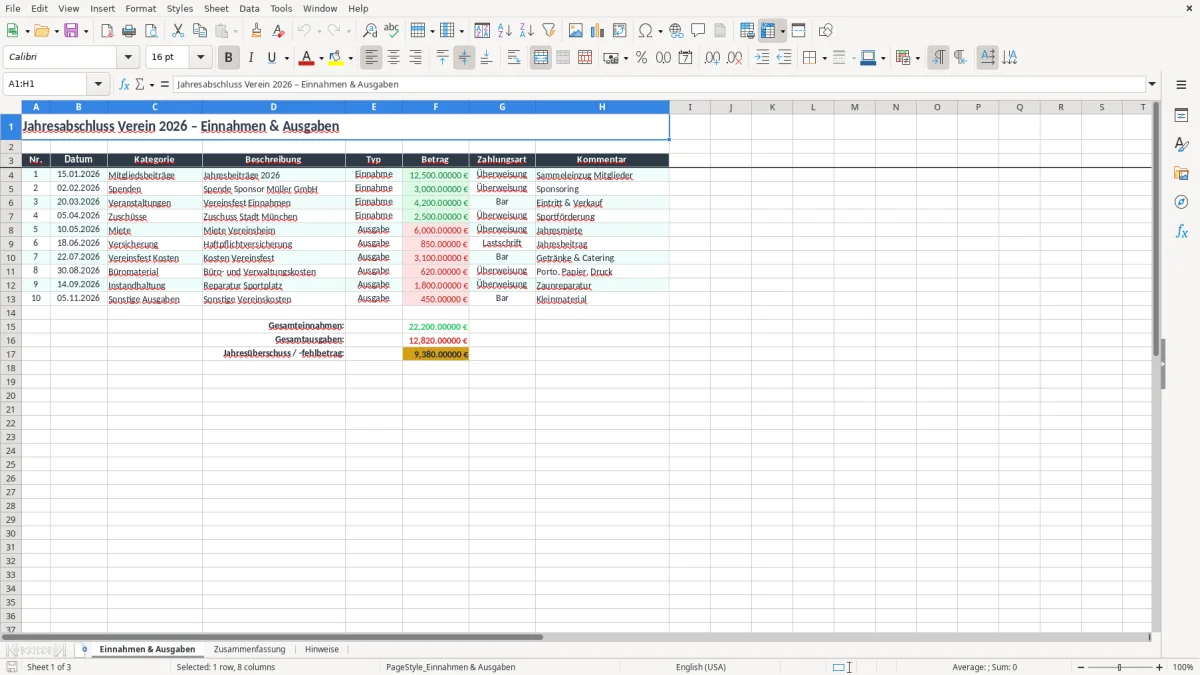Click the formula input line
The height and width of the screenshot is (675, 1200).
[658, 84]
